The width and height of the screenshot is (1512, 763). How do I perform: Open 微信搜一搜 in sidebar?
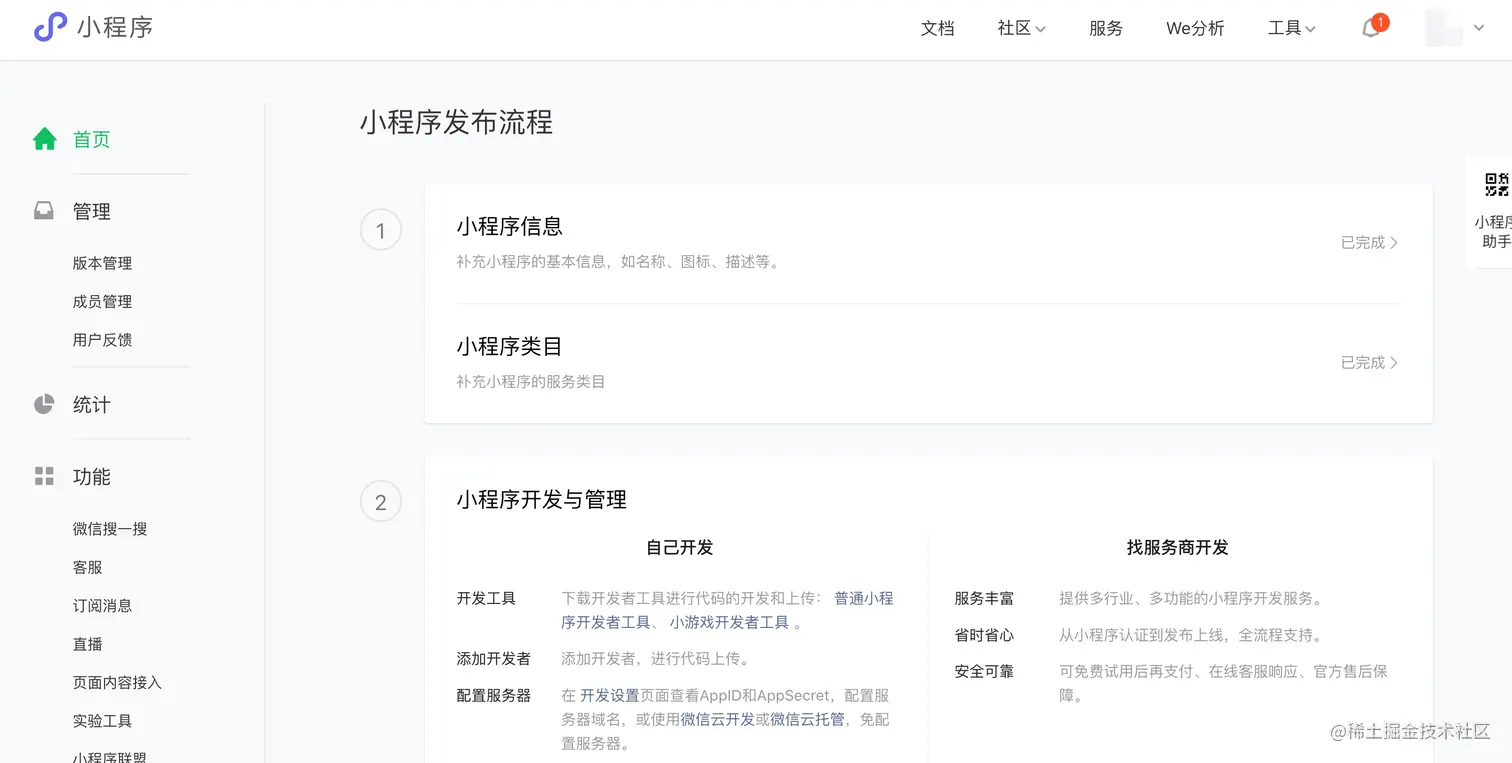pyautogui.click(x=110, y=528)
